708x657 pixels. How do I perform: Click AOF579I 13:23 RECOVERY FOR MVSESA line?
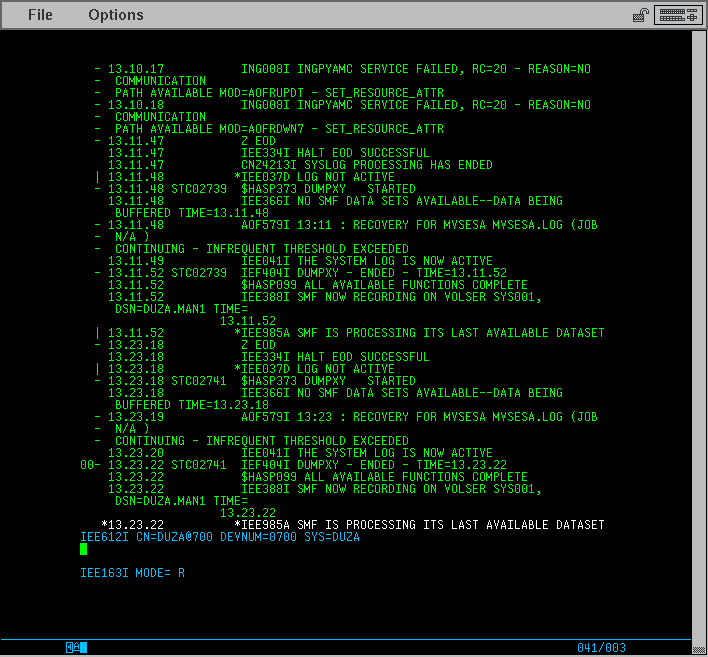pos(346,417)
